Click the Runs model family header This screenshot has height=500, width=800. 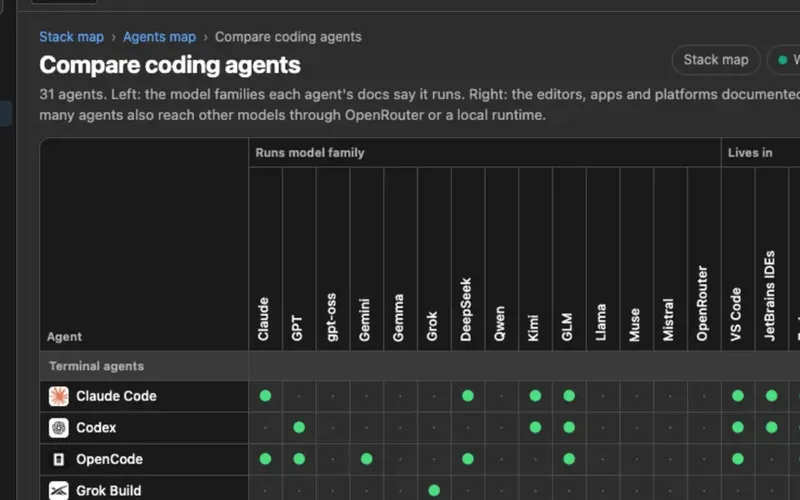click(310, 153)
